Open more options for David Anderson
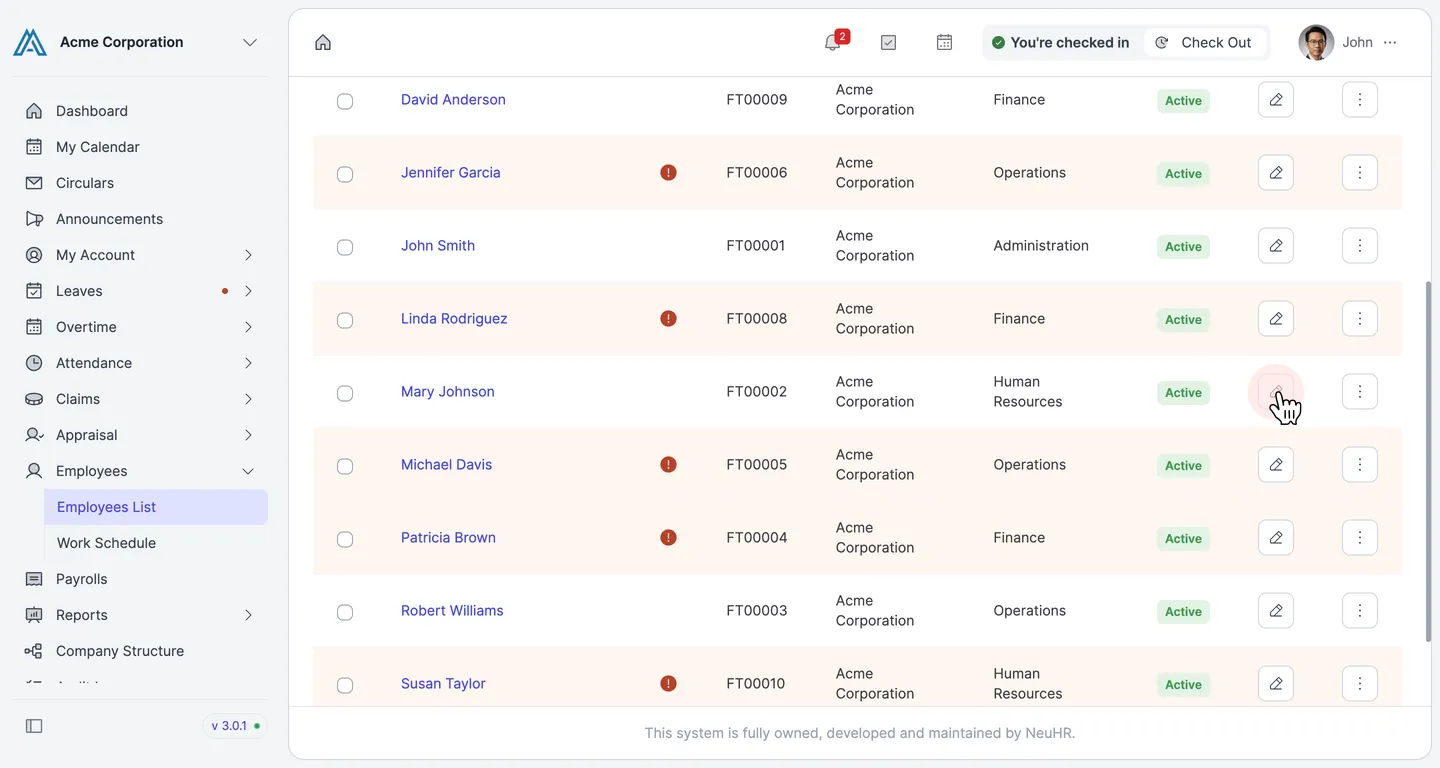 pyautogui.click(x=1360, y=100)
